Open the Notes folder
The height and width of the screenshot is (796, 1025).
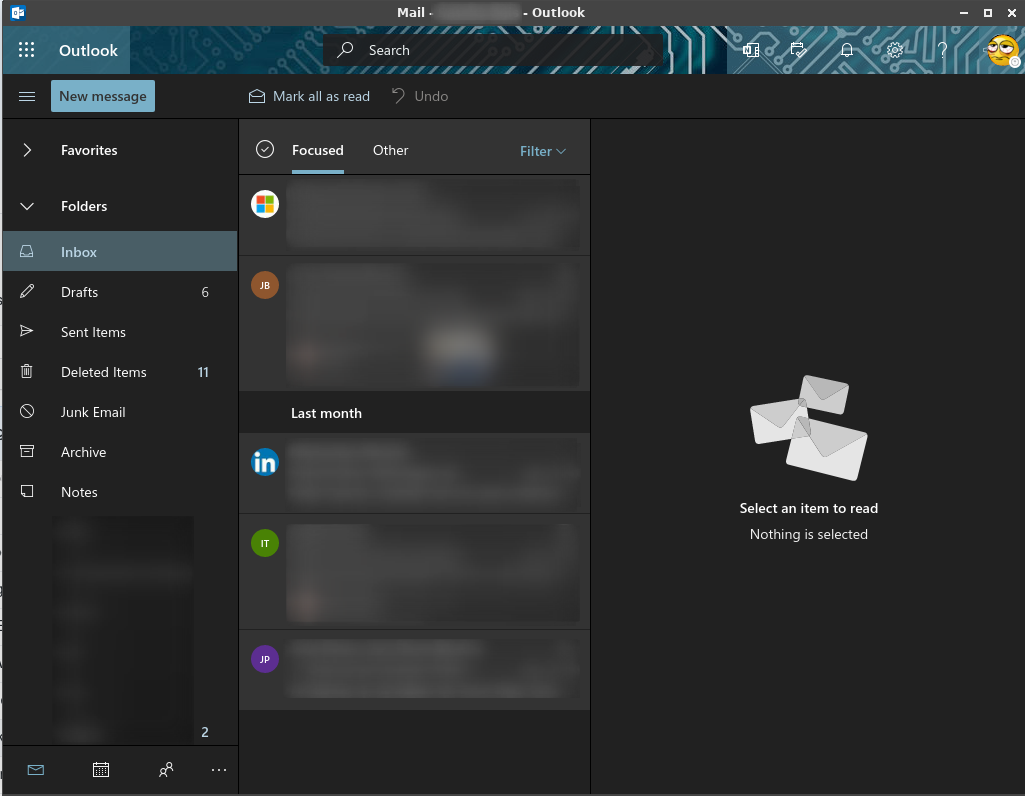tap(120, 491)
